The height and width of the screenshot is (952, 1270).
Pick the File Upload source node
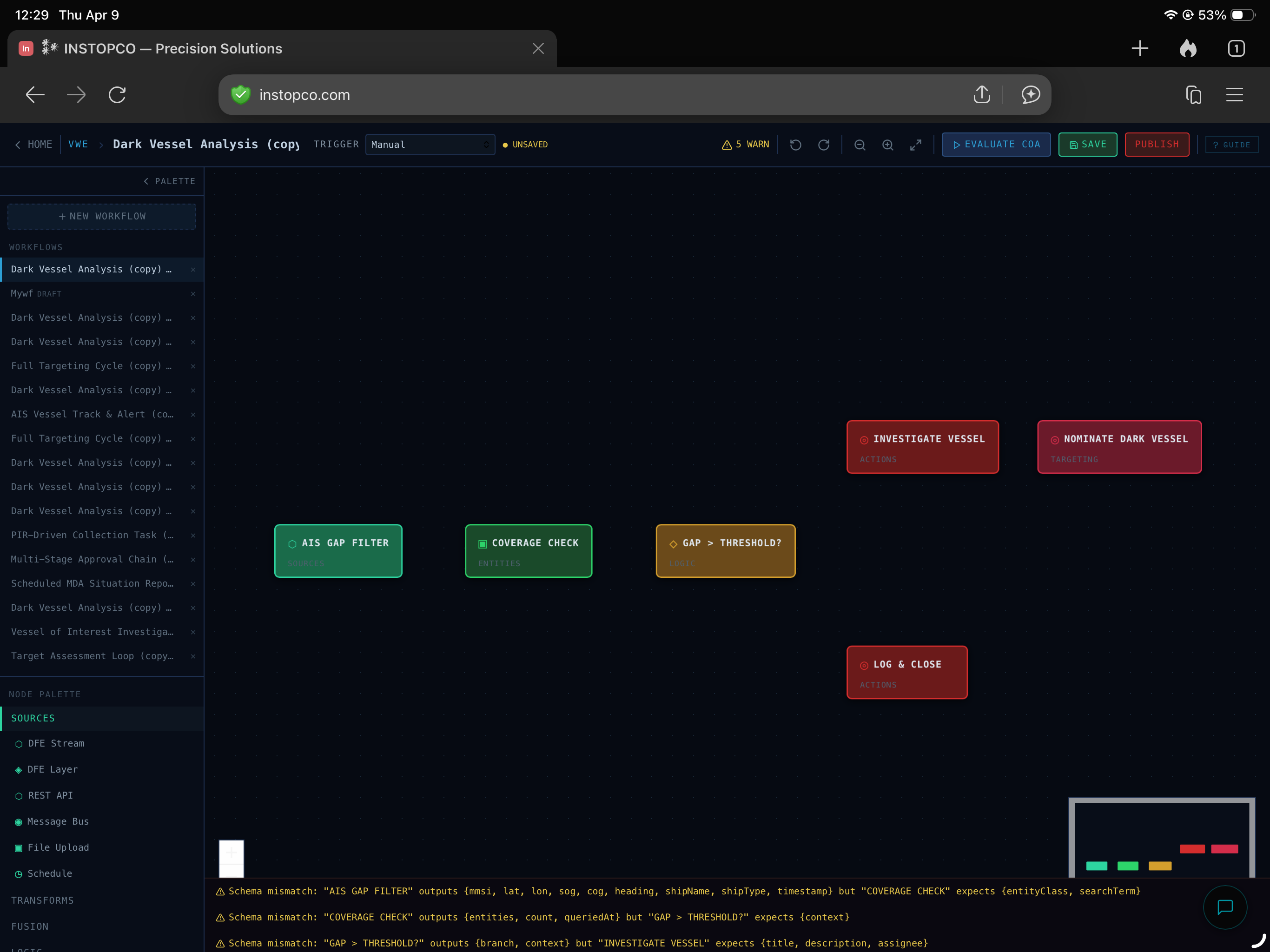102,847
